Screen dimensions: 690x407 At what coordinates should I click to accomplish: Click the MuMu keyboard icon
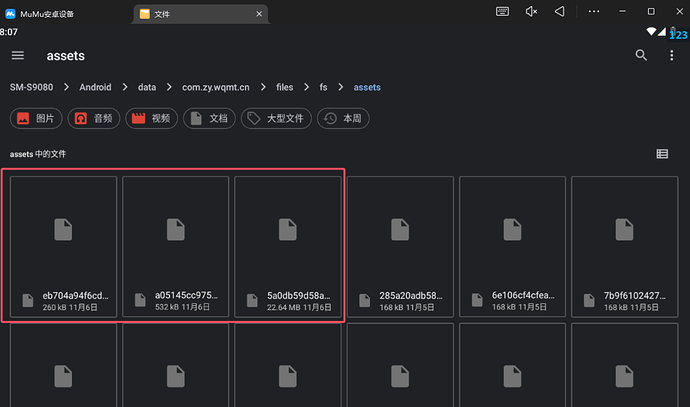pyautogui.click(x=503, y=12)
